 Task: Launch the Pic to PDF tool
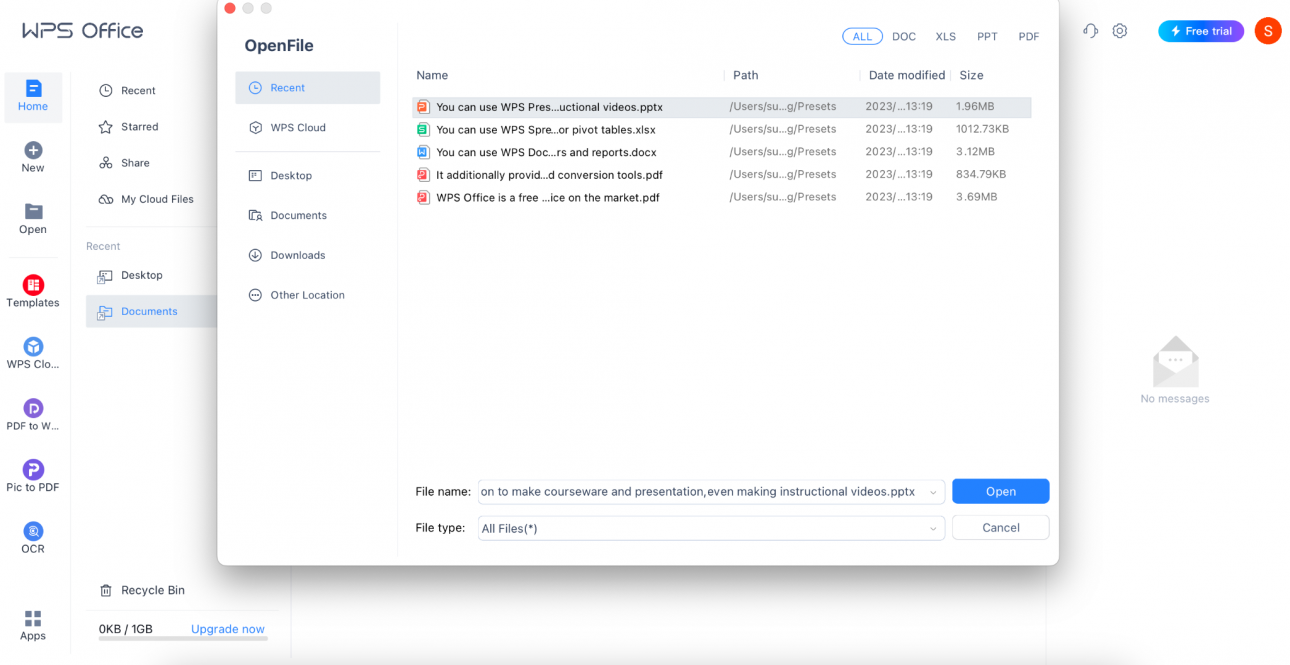33,476
